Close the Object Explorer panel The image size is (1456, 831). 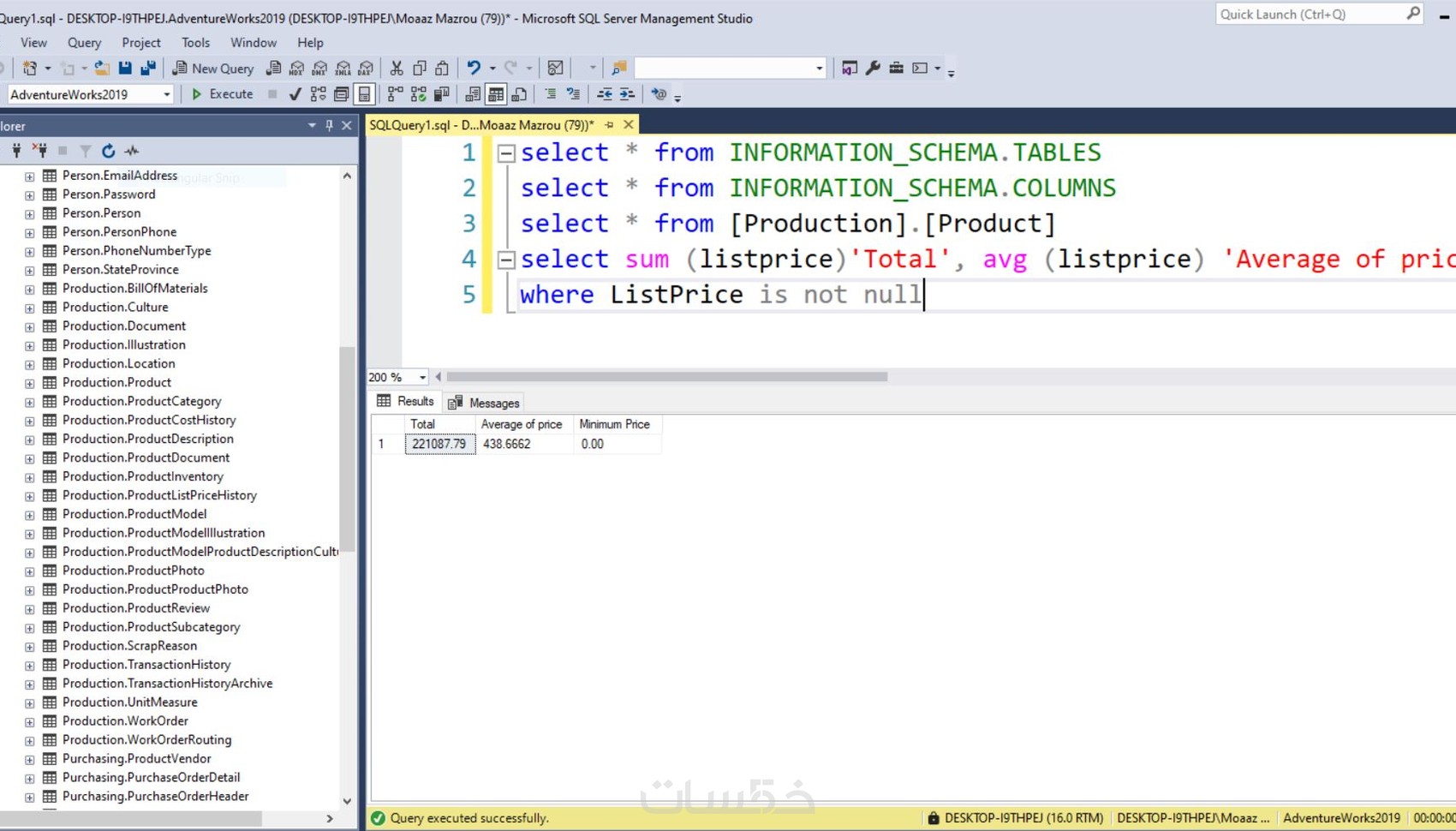347,126
